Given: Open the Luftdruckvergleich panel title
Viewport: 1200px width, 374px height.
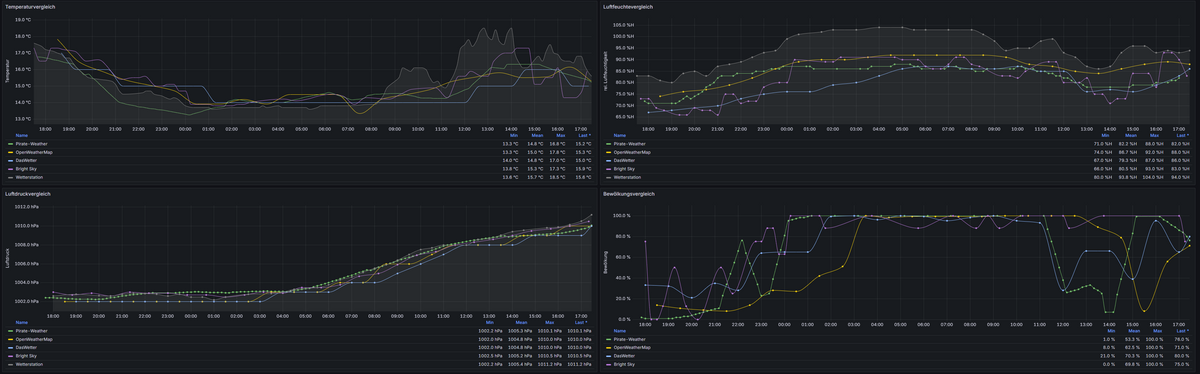Looking at the screenshot, I should coord(28,194).
